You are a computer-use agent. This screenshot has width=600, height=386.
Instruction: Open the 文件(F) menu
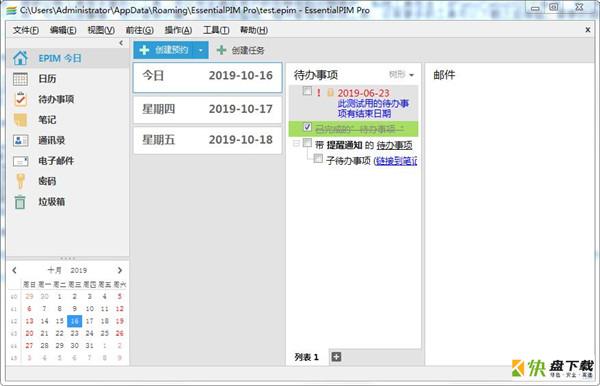pos(26,30)
